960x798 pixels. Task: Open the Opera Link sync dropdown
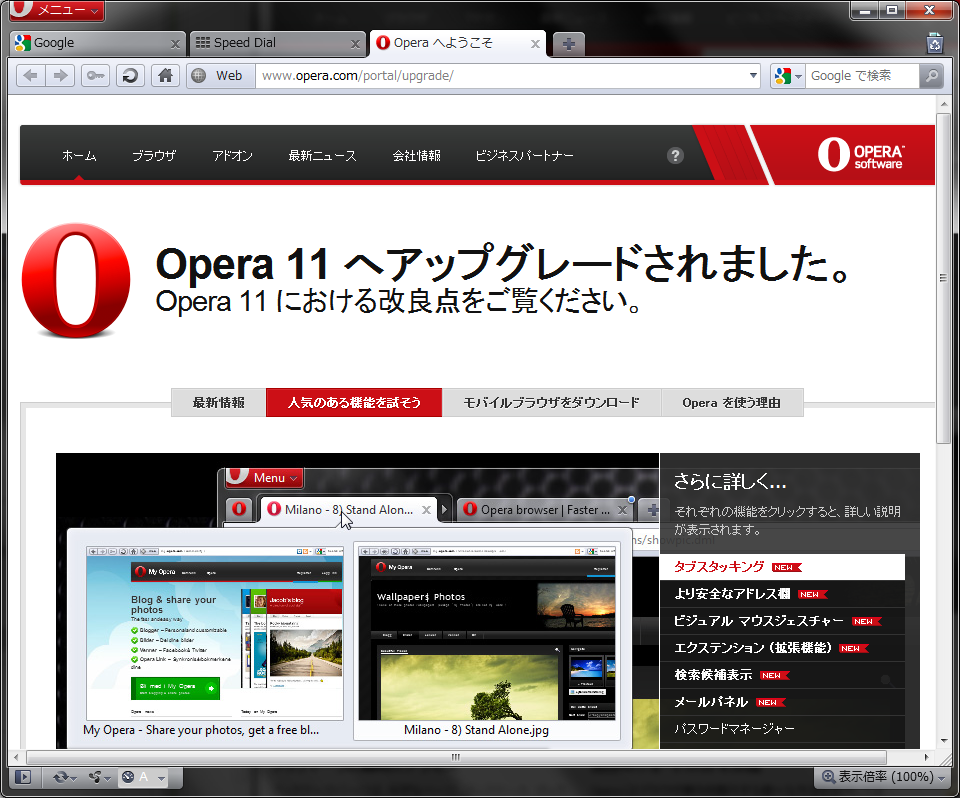(64, 777)
